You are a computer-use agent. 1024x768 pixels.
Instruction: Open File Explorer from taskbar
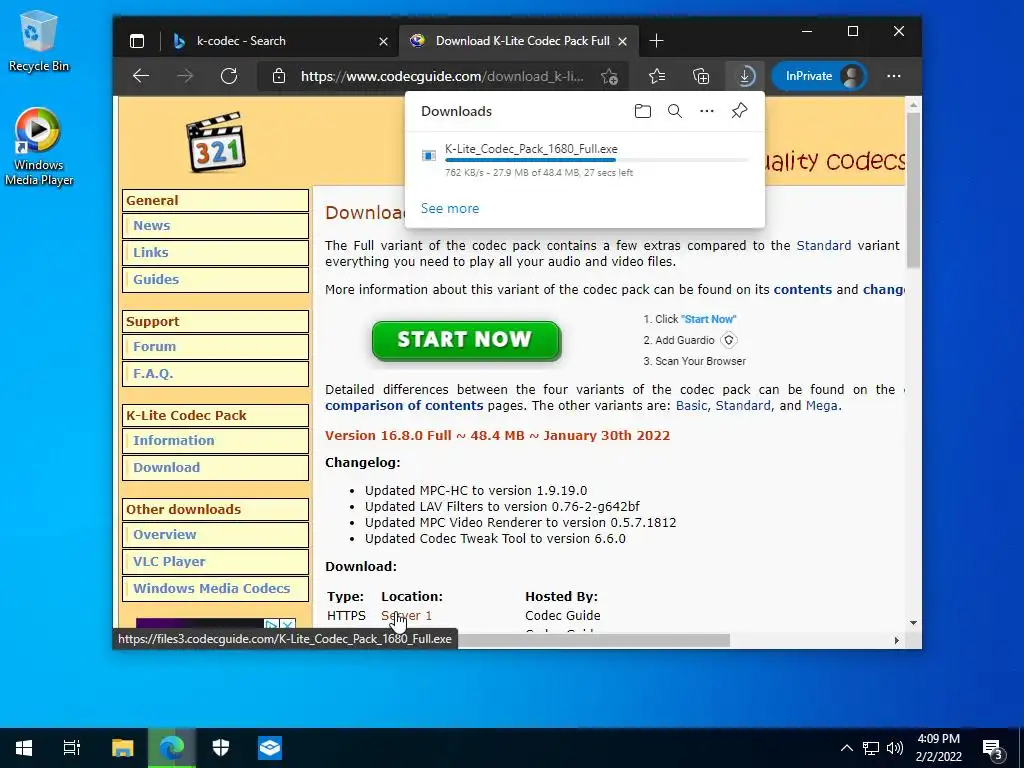[x=122, y=748]
